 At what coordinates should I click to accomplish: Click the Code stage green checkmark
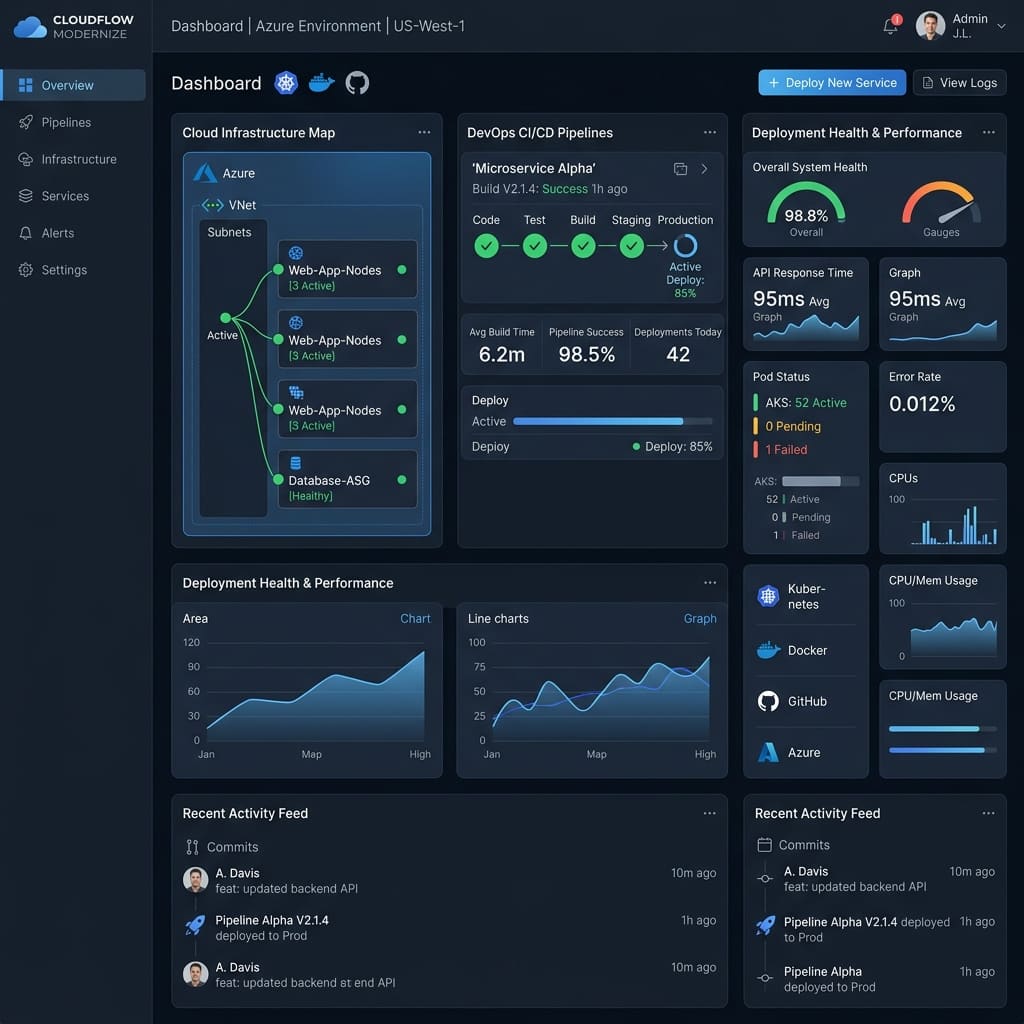tap(486, 246)
